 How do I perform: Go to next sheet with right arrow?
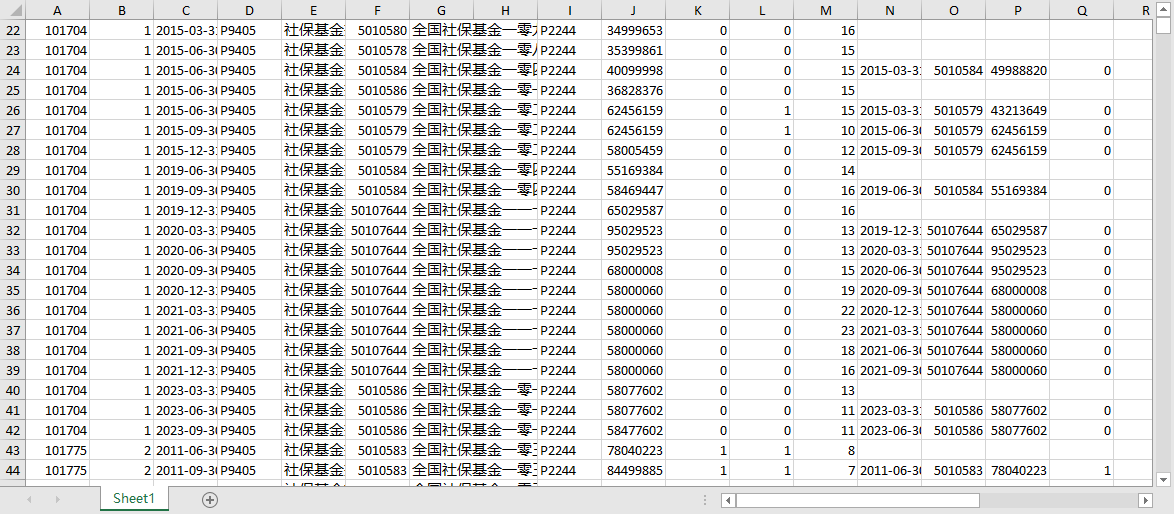pyautogui.click(x=58, y=499)
